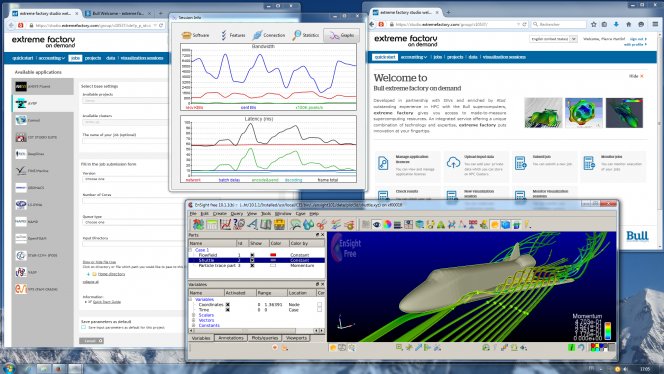This screenshot has height=374, width=664.
Task: Open Software tab in Session Info
Action: tap(195, 35)
